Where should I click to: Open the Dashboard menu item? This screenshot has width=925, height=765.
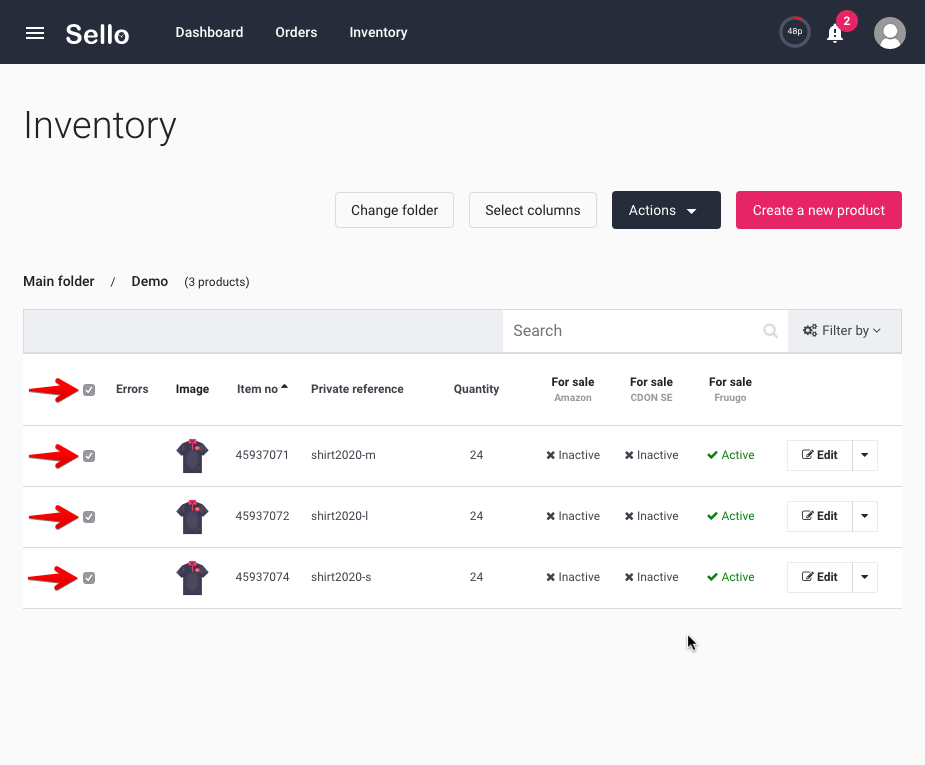coord(209,32)
